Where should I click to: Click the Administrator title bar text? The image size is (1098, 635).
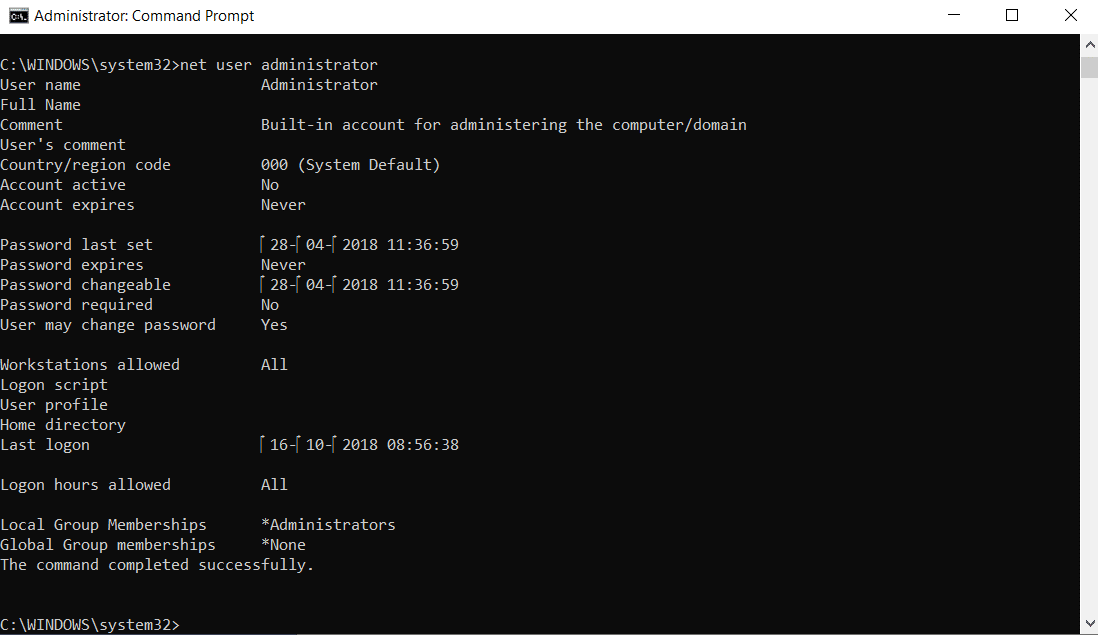144,15
